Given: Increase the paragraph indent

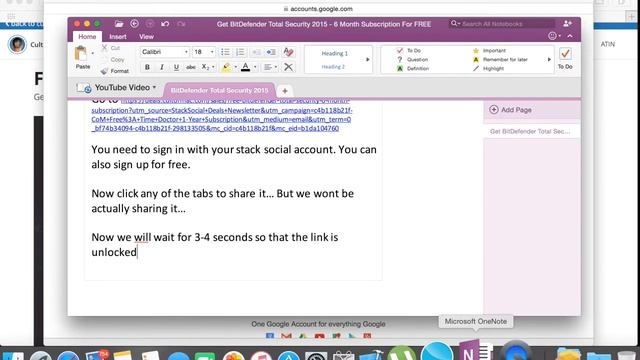Looking at the screenshot, I should point(271,52).
